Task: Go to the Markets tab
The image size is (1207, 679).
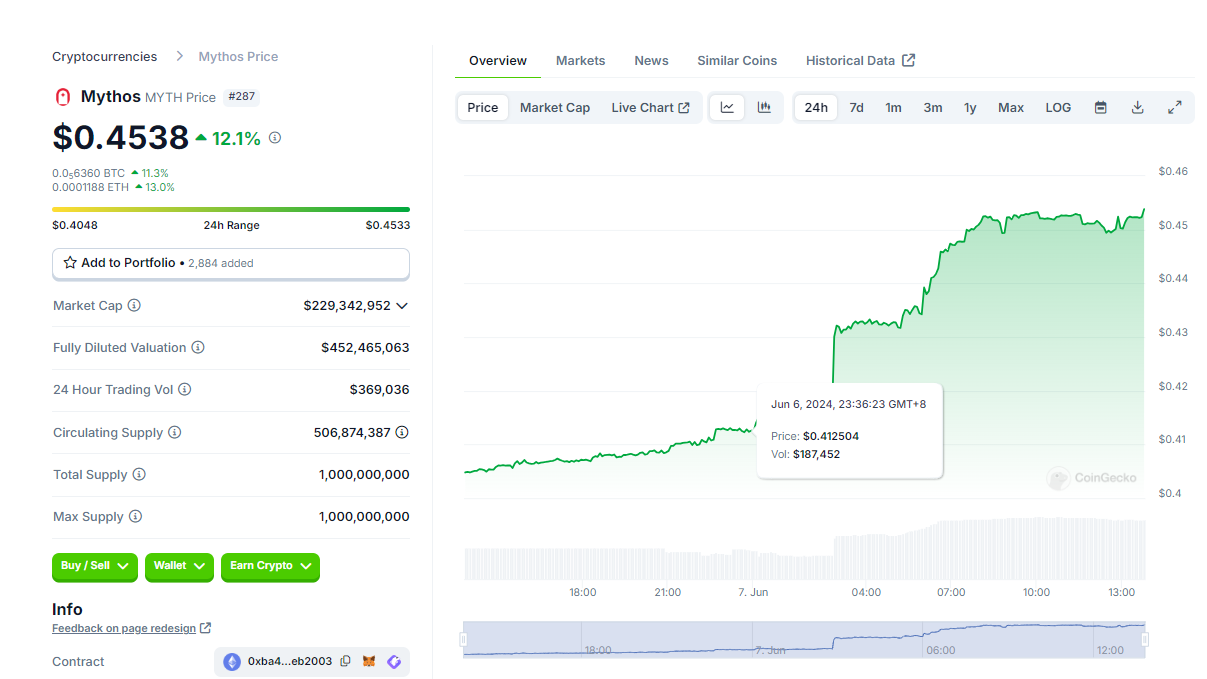Action: [580, 61]
